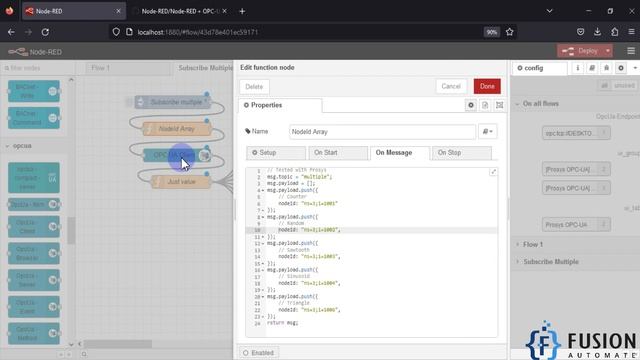Screen dimensions: 640x360
Task: Open the name icon picker dropdown
Action: 487,131
